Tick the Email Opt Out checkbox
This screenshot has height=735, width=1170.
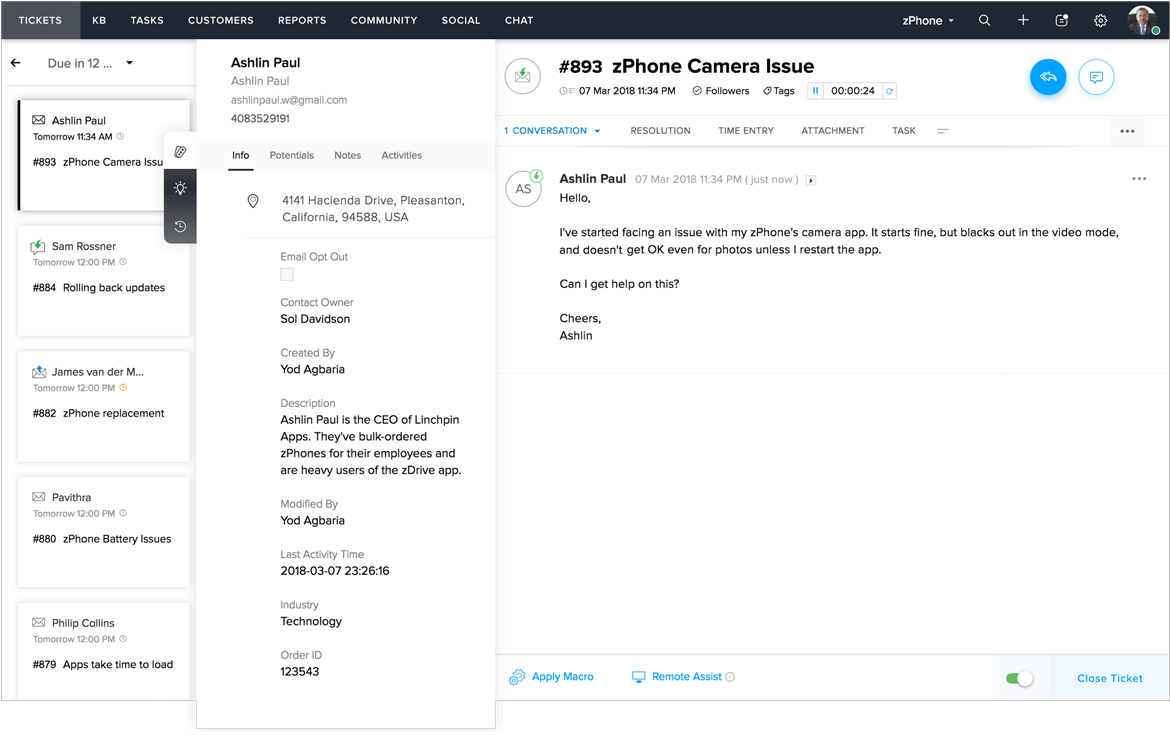(287, 274)
